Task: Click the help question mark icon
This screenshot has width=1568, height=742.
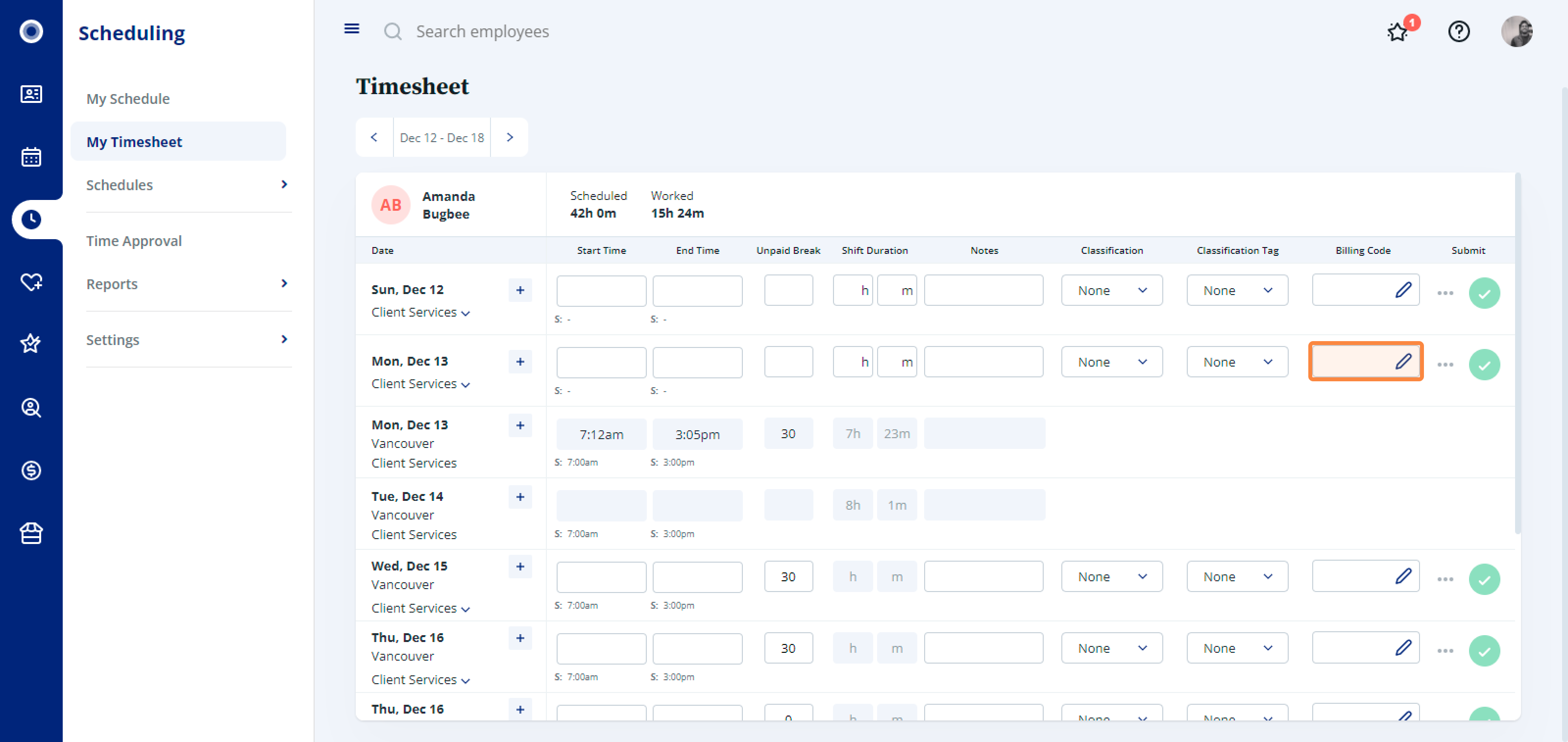Action: pyautogui.click(x=1458, y=31)
